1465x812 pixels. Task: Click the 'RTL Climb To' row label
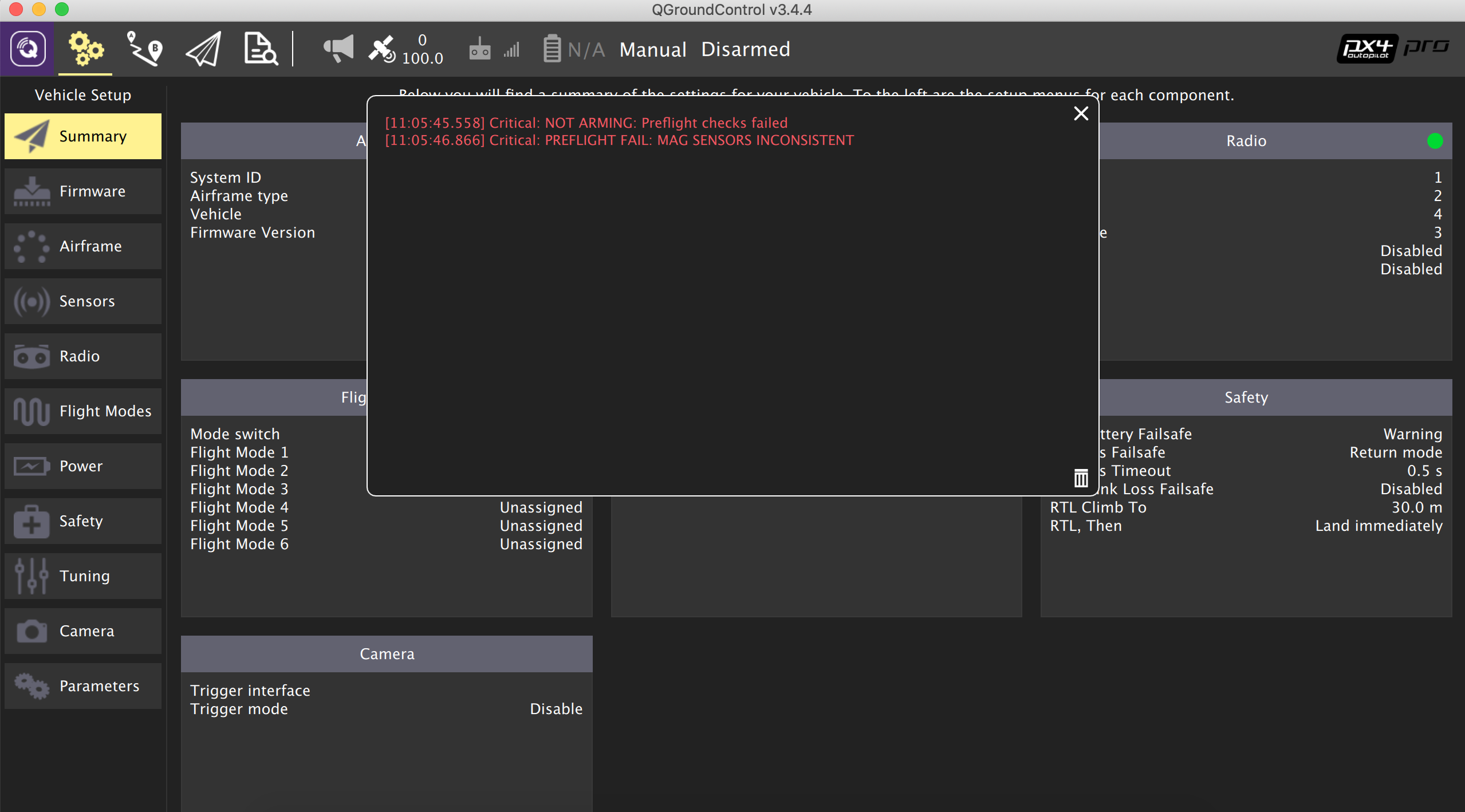tap(1098, 507)
